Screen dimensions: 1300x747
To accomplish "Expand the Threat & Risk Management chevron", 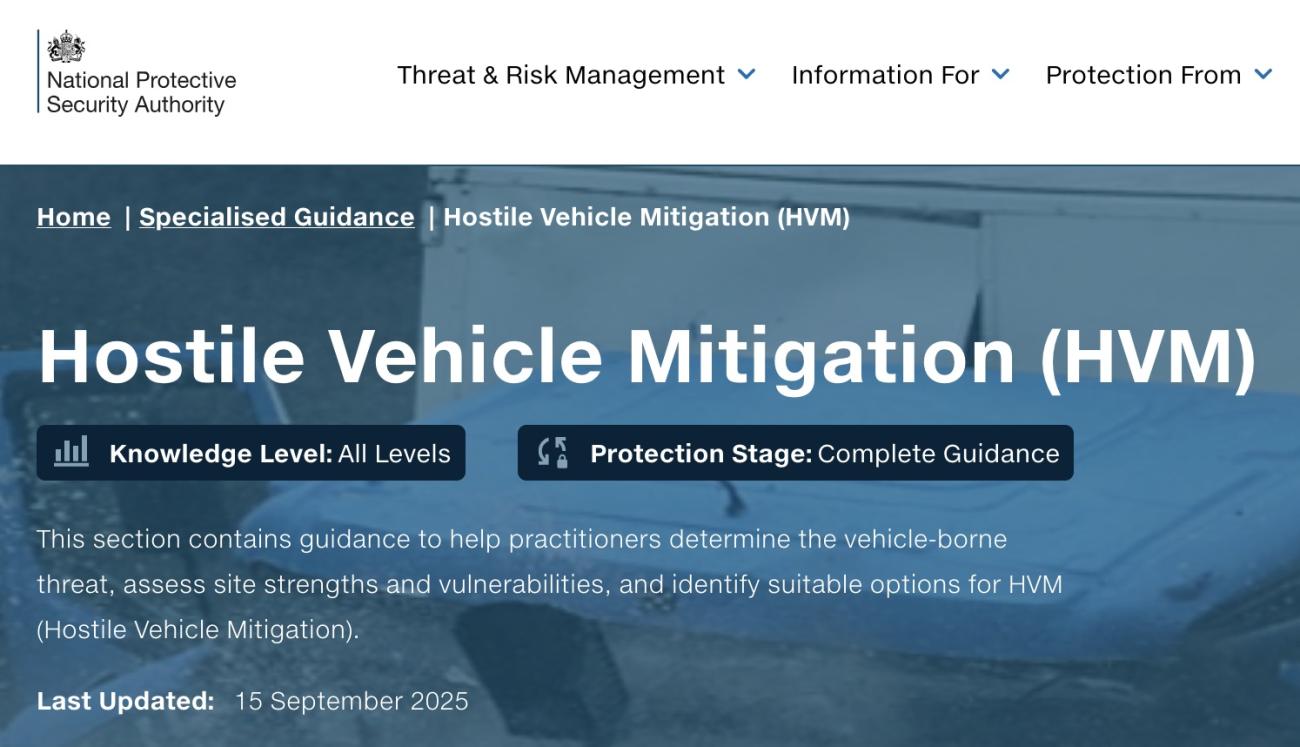I will [744, 74].
